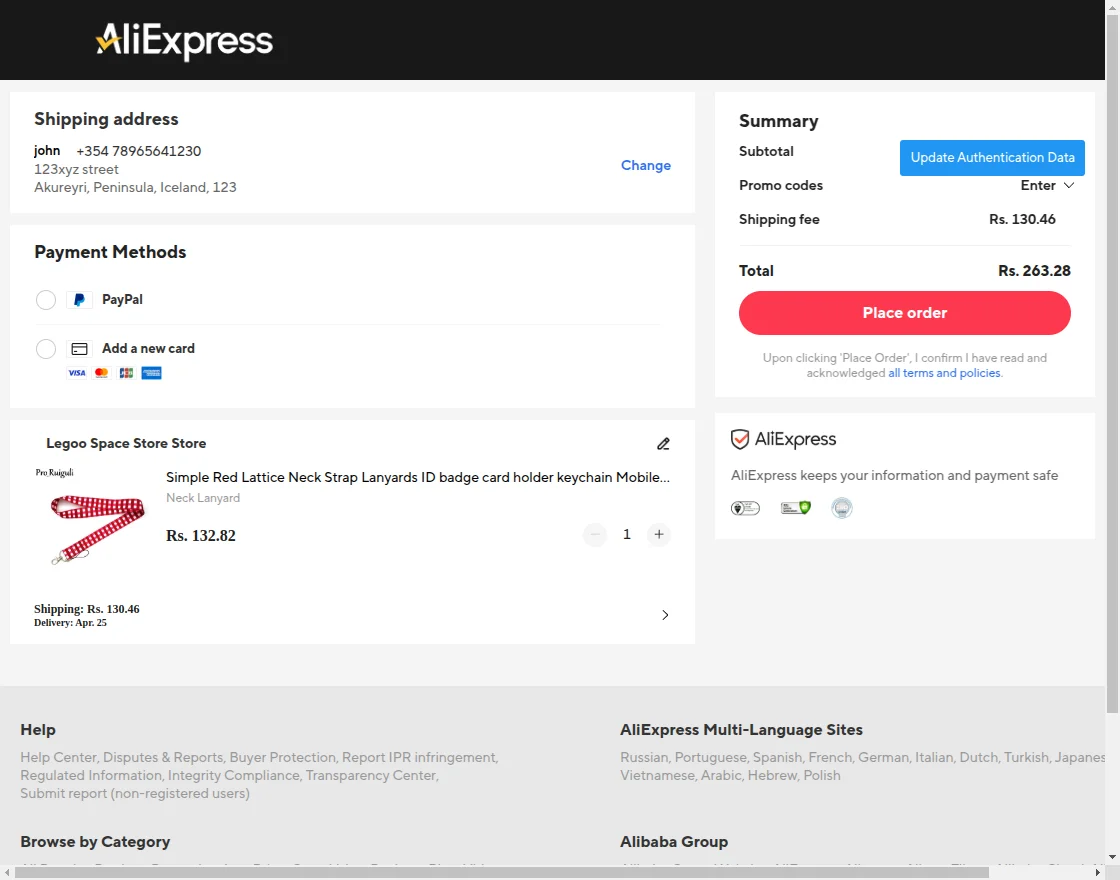Switch to the Dutch language site
This screenshot has height=880, width=1120.
(979, 757)
